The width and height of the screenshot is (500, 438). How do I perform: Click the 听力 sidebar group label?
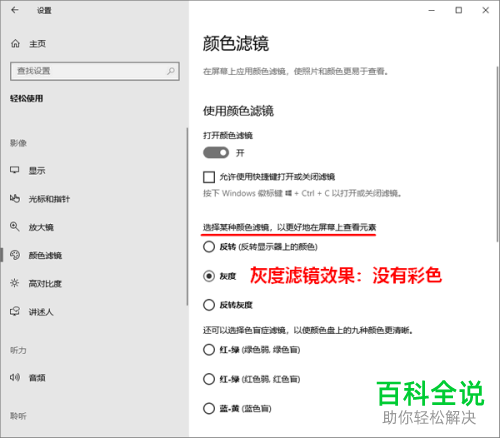tap(18, 350)
